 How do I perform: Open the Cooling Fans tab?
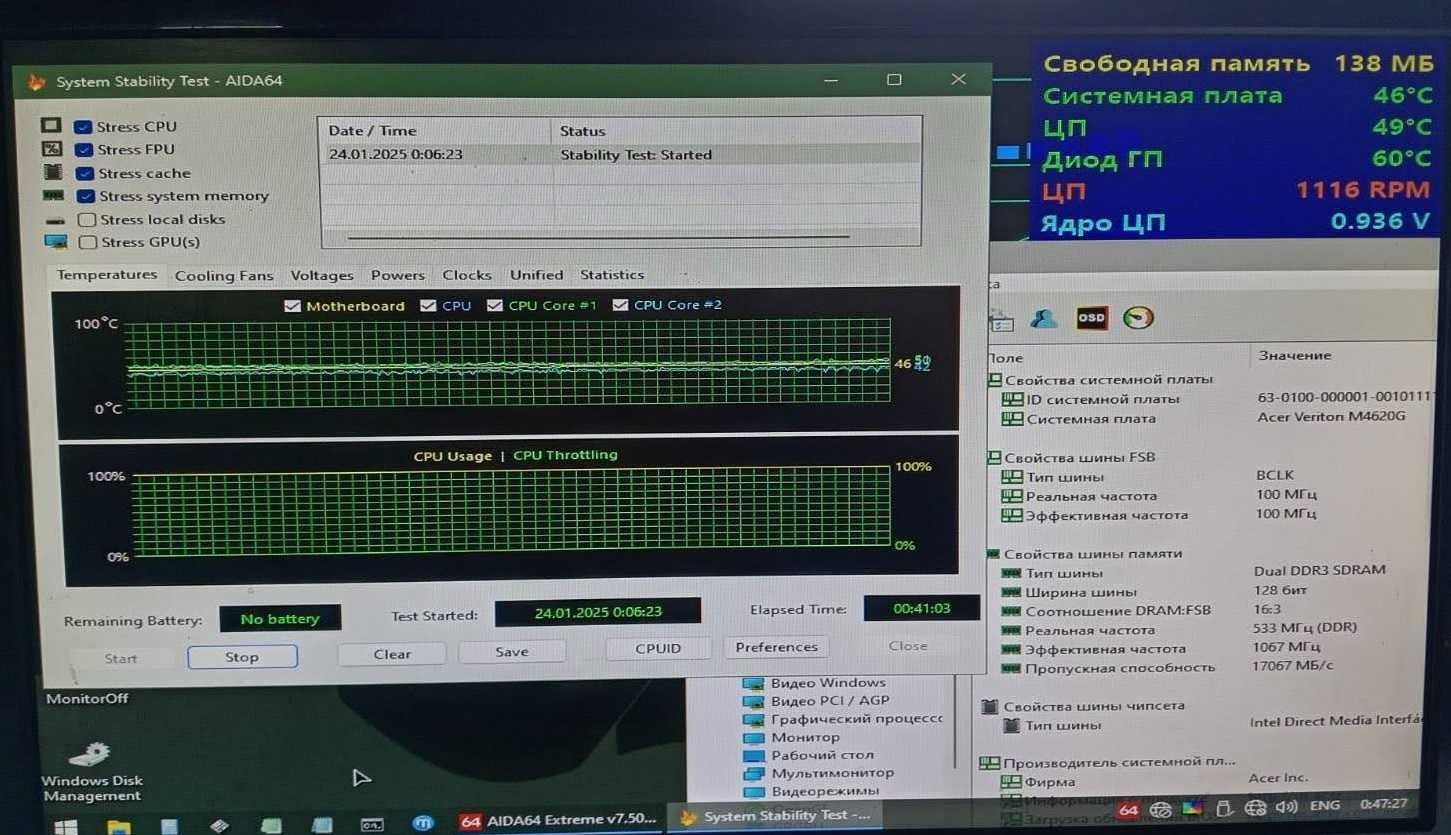pos(224,276)
